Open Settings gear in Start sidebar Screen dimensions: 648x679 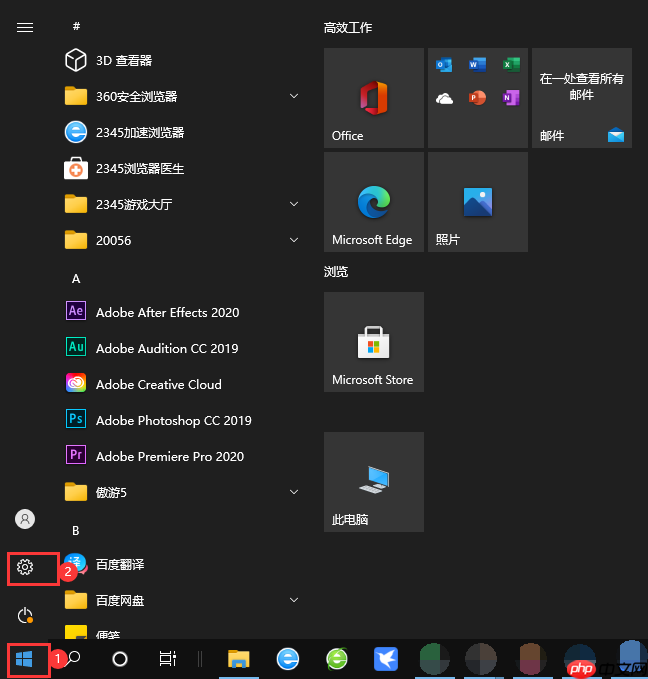pyautogui.click(x=25, y=567)
